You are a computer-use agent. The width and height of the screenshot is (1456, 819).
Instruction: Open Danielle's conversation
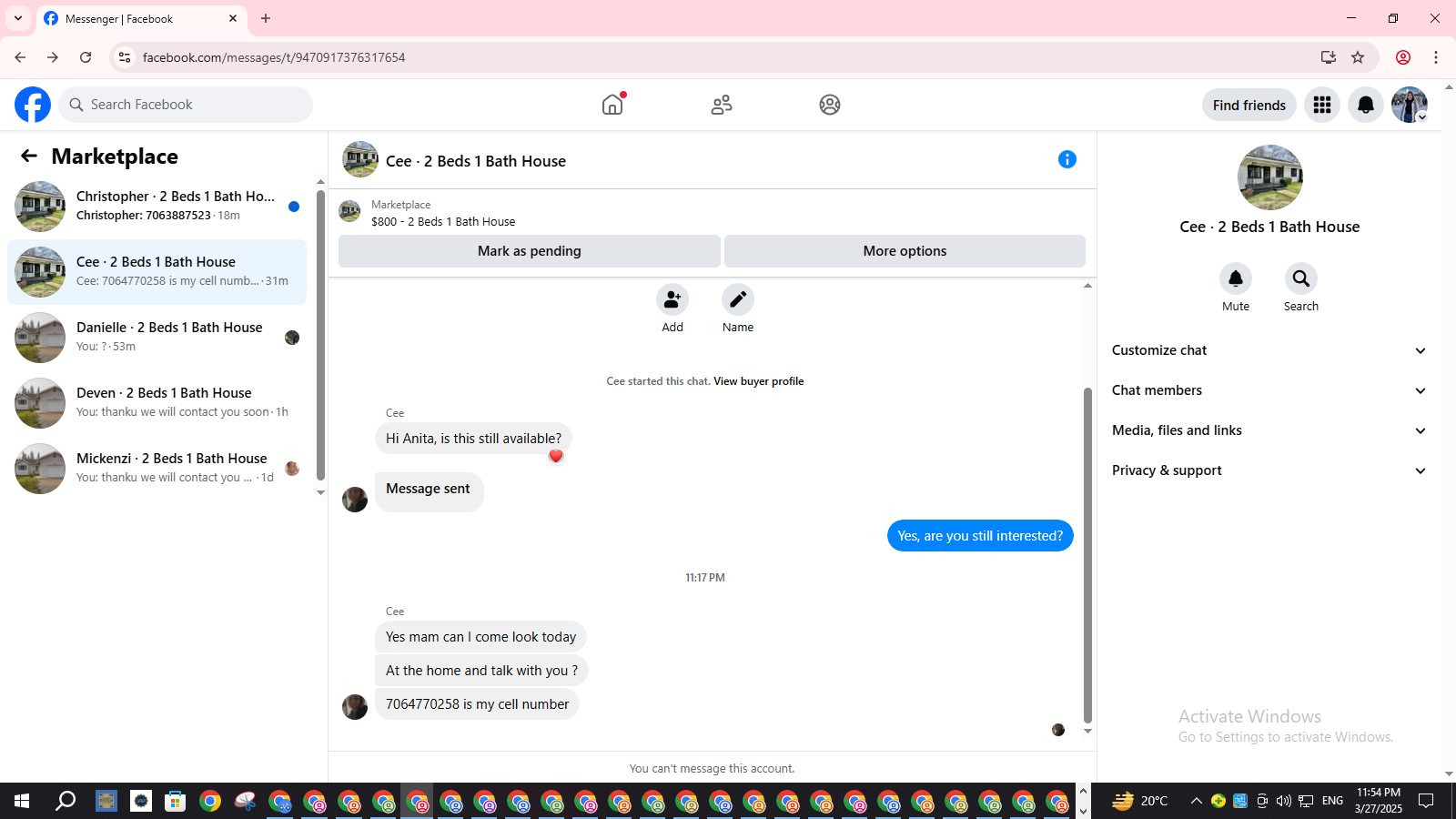[157, 338]
